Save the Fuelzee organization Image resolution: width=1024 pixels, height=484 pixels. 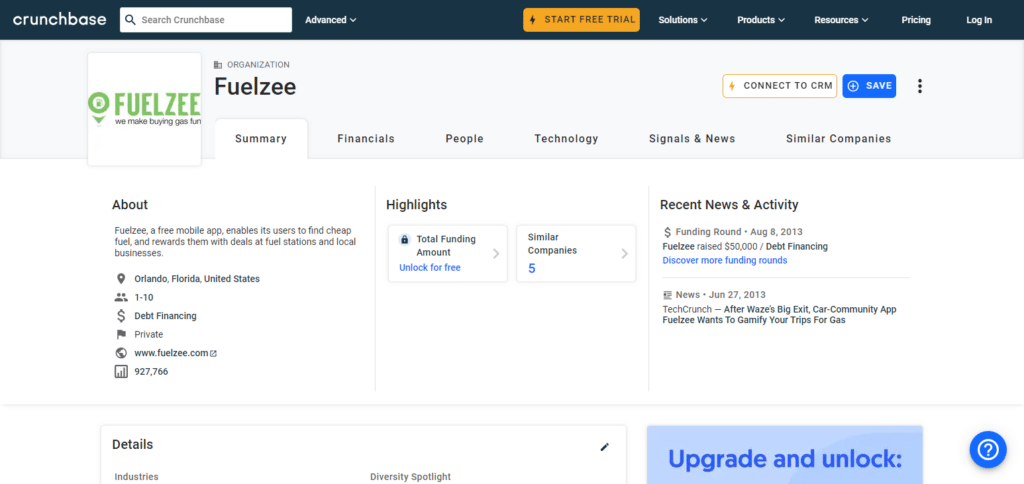coord(869,86)
